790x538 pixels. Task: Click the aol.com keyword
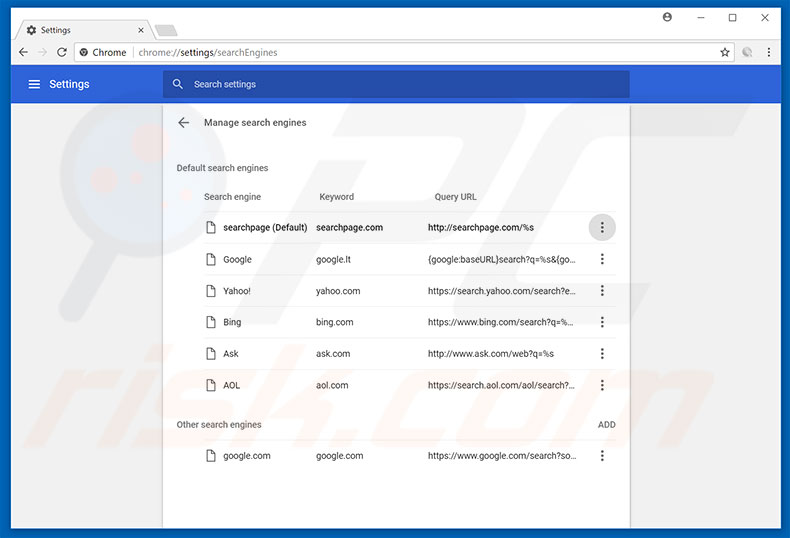332,385
